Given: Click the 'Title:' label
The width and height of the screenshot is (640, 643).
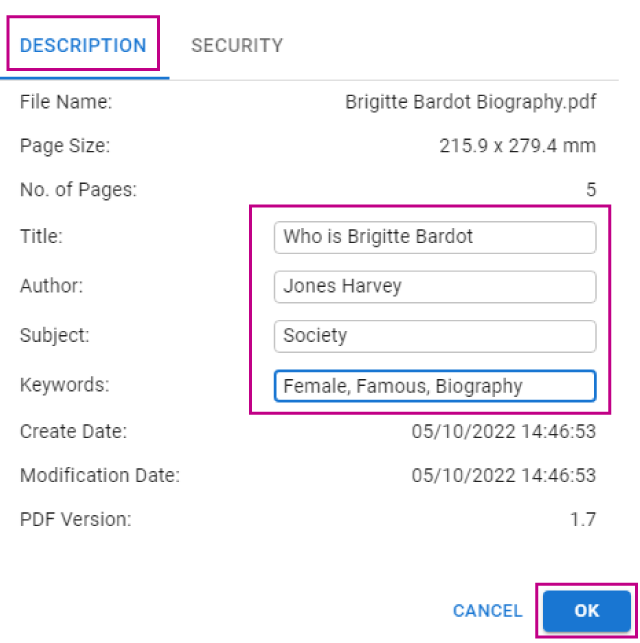Looking at the screenshot, I should 41,237.
